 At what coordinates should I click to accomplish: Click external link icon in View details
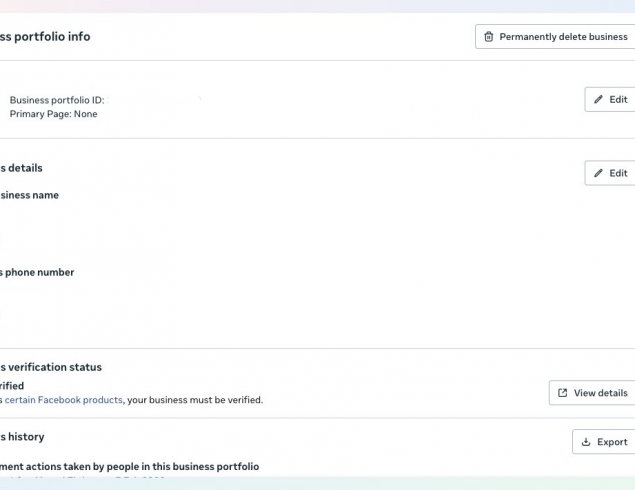click(x=563, y=393)
